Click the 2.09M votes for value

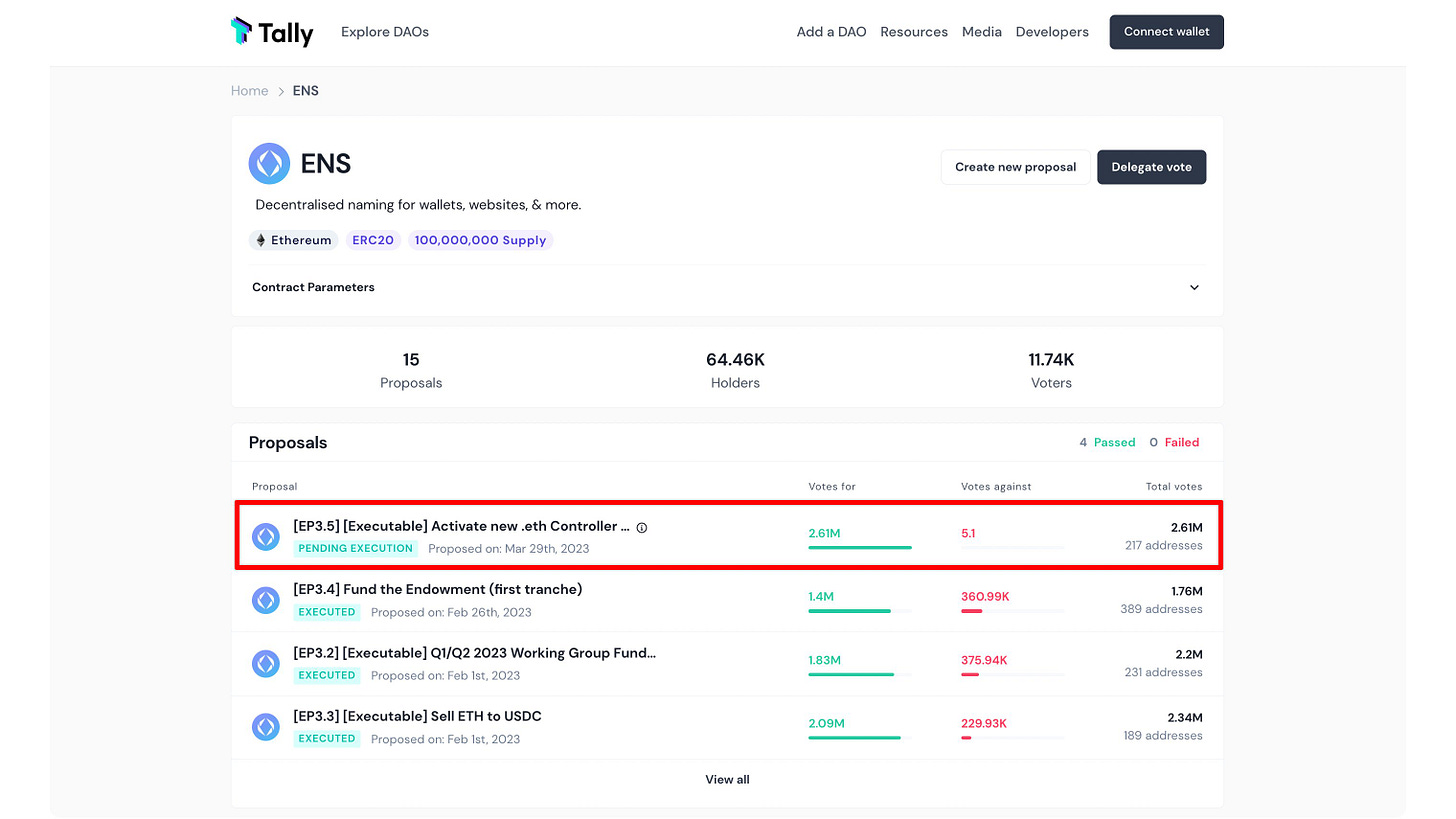point(826,723)
